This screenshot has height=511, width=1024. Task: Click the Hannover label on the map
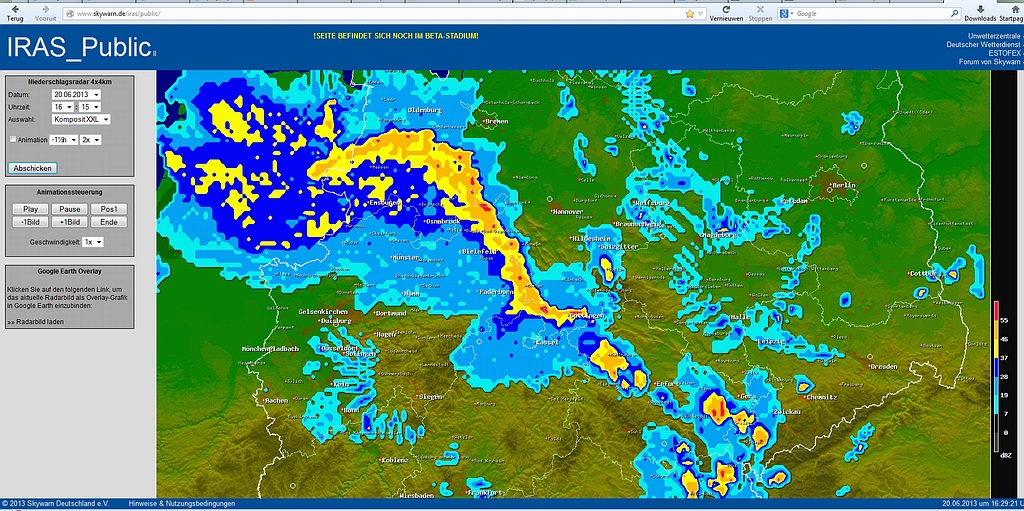(x=566, y=212)
